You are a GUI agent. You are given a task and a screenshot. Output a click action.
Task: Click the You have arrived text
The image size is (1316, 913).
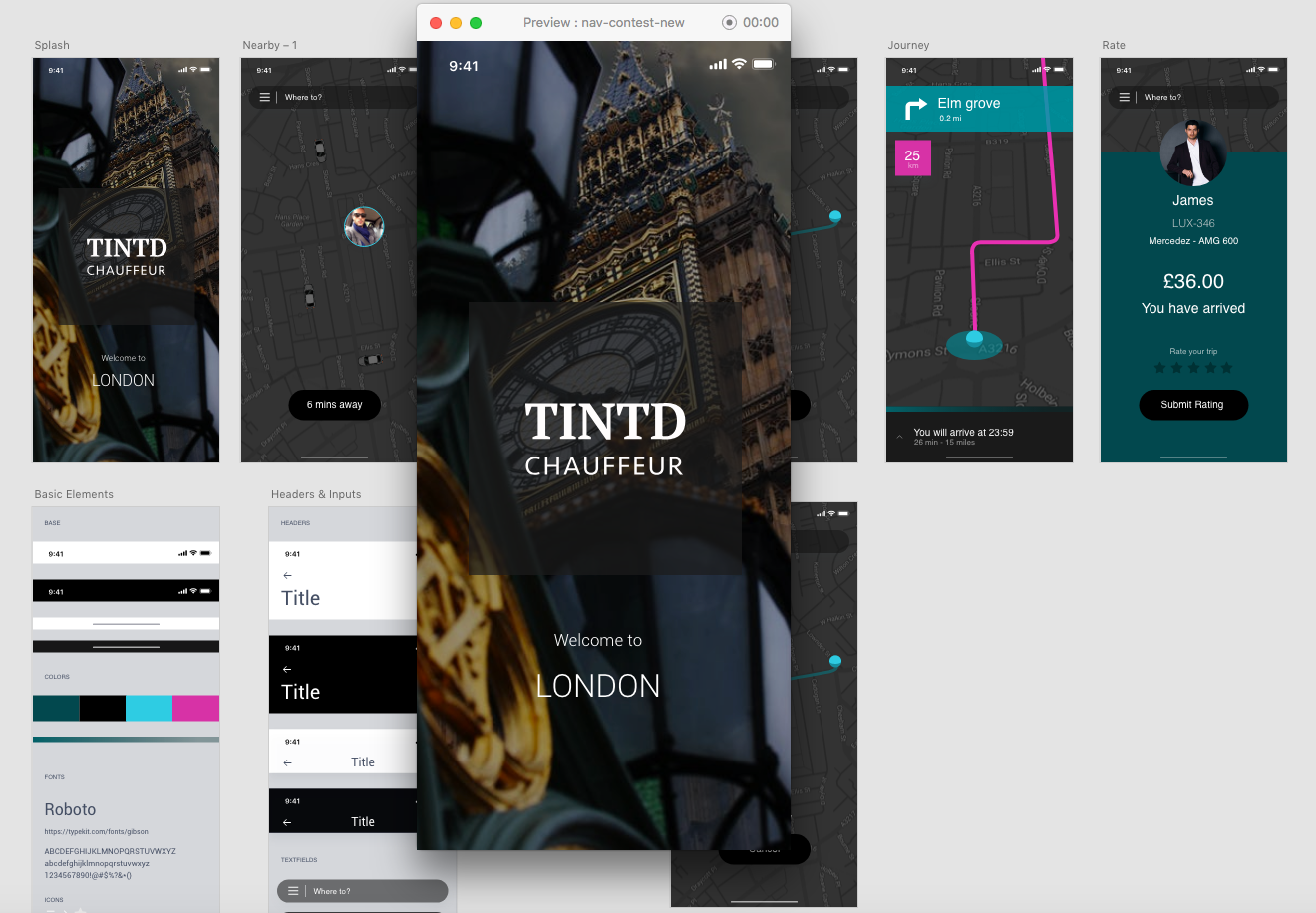point(1193,309)
